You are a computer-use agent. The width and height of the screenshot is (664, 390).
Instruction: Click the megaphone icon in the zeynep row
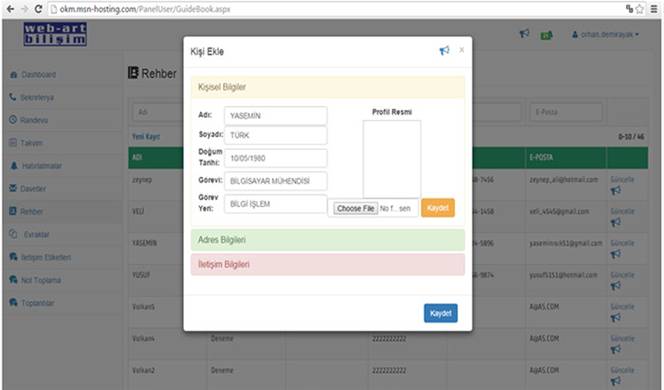pos(616,191)
